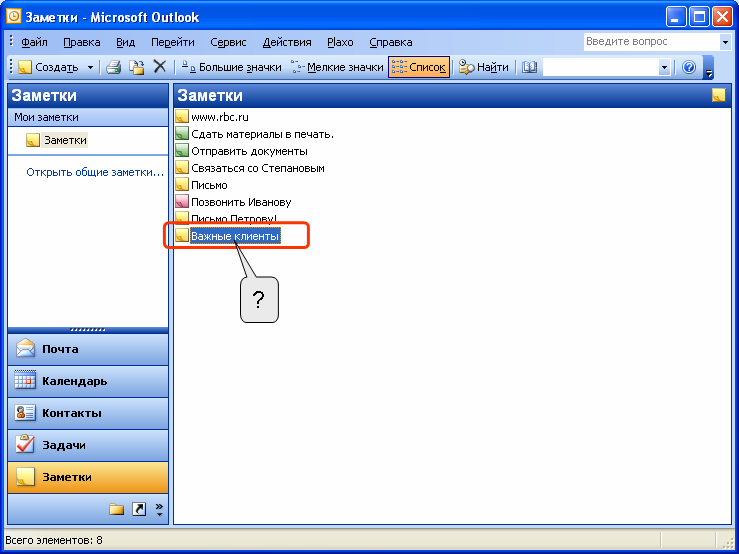
Task: Click the Найти search button
Action: [484, 67]
